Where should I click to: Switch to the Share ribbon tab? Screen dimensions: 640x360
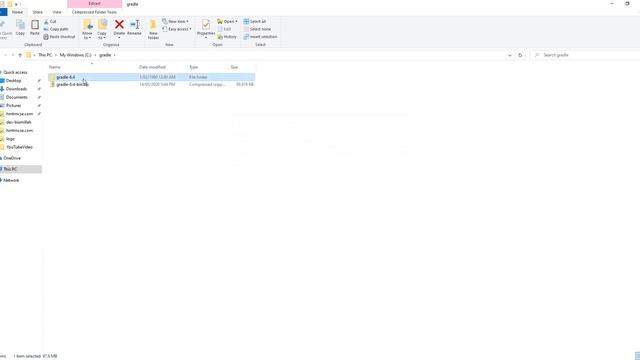(x=38, y=12)
